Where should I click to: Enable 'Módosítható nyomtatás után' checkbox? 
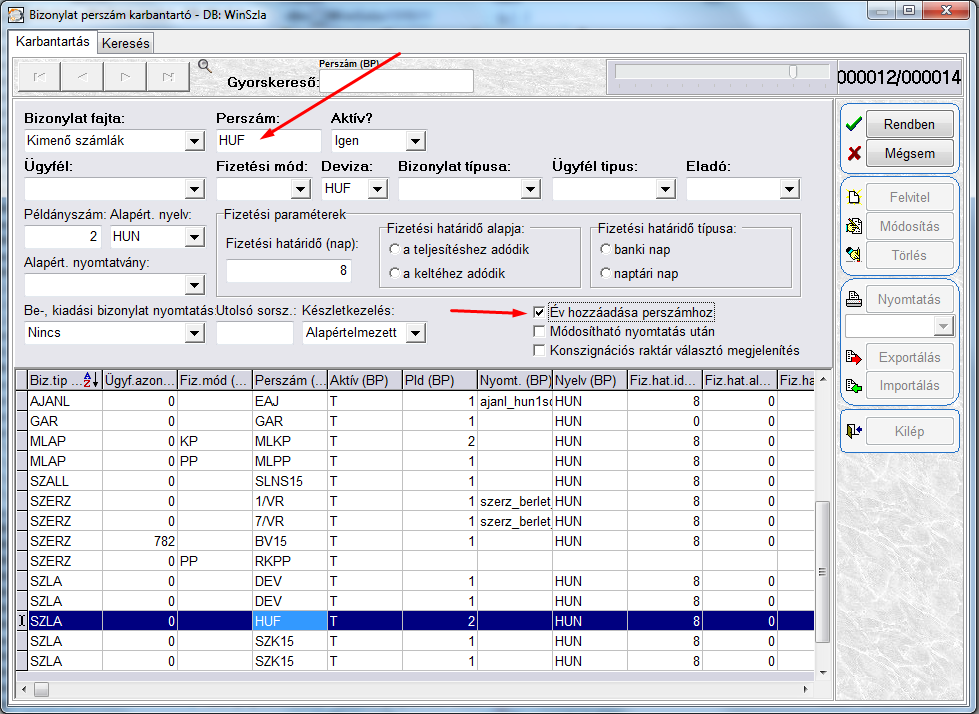540,331
